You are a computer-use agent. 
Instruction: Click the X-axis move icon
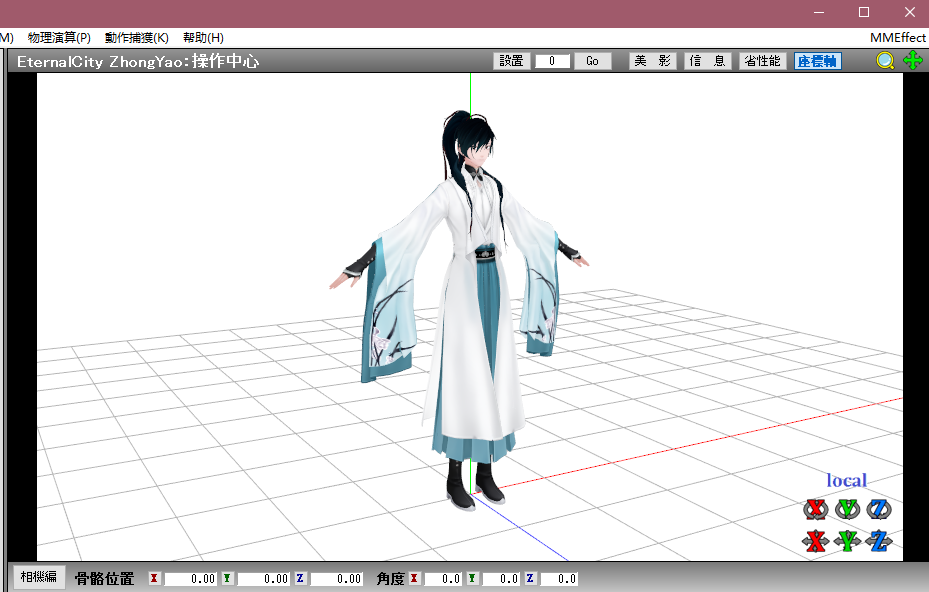point(816,542)
